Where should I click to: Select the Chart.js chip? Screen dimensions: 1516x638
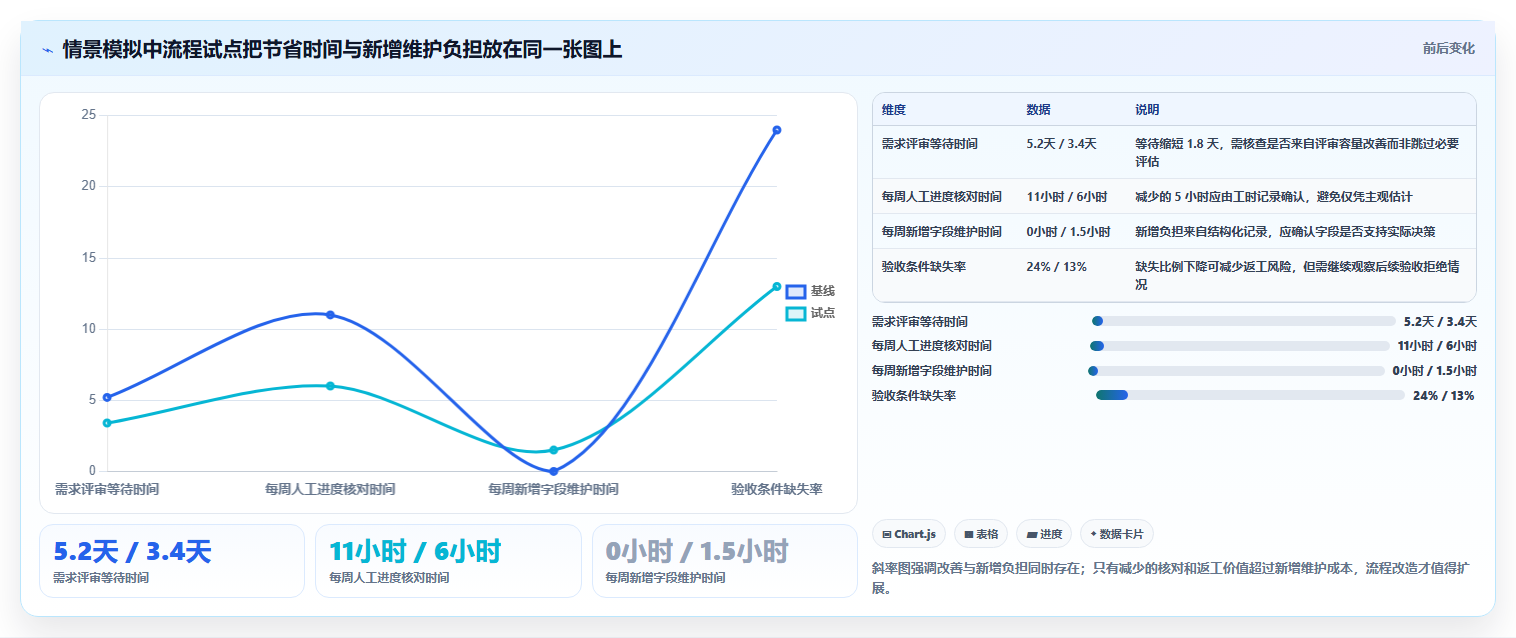(908, 534)
